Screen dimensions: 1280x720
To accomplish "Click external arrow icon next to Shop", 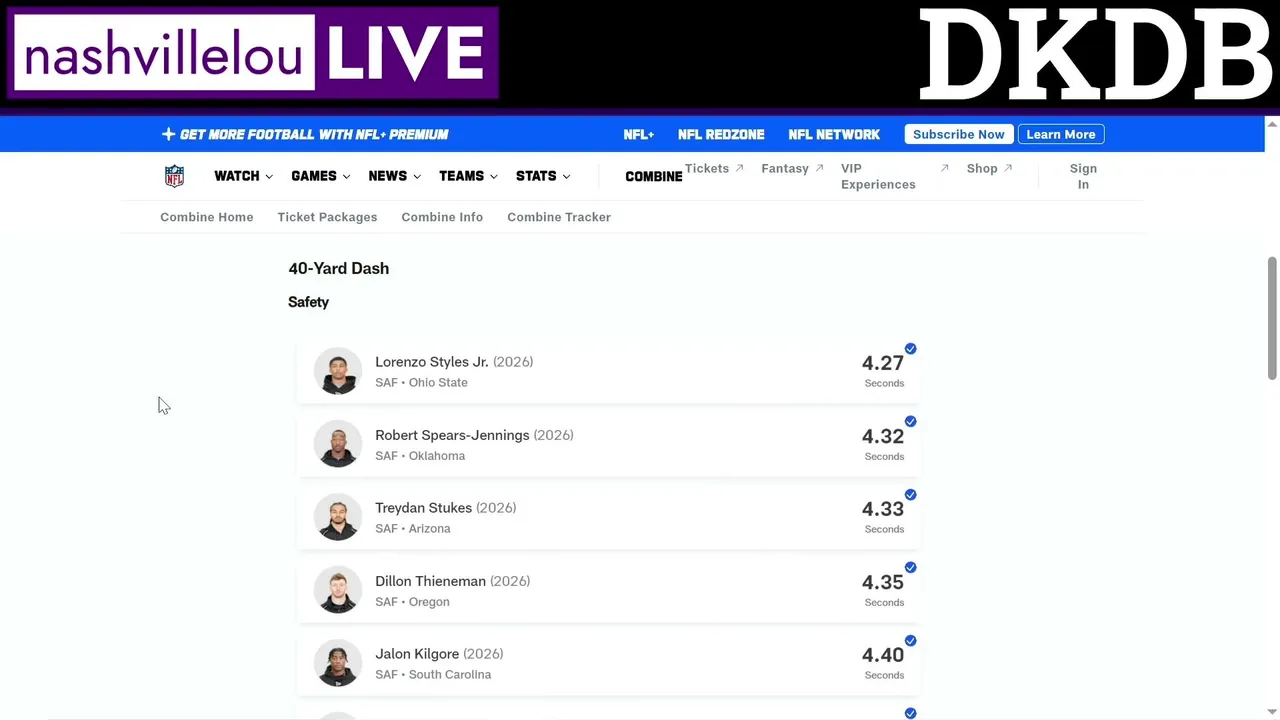I will click(1008, 168).
